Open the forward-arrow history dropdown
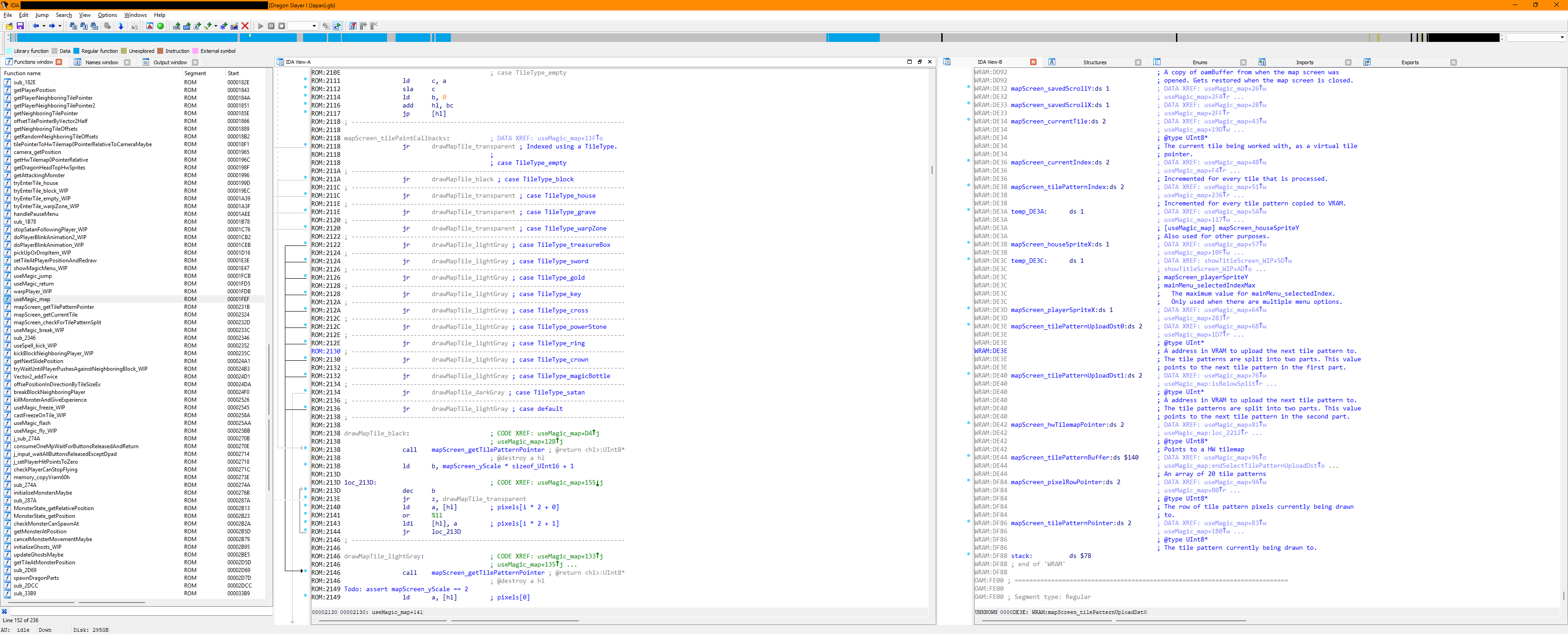 click(x=60, y=26)
